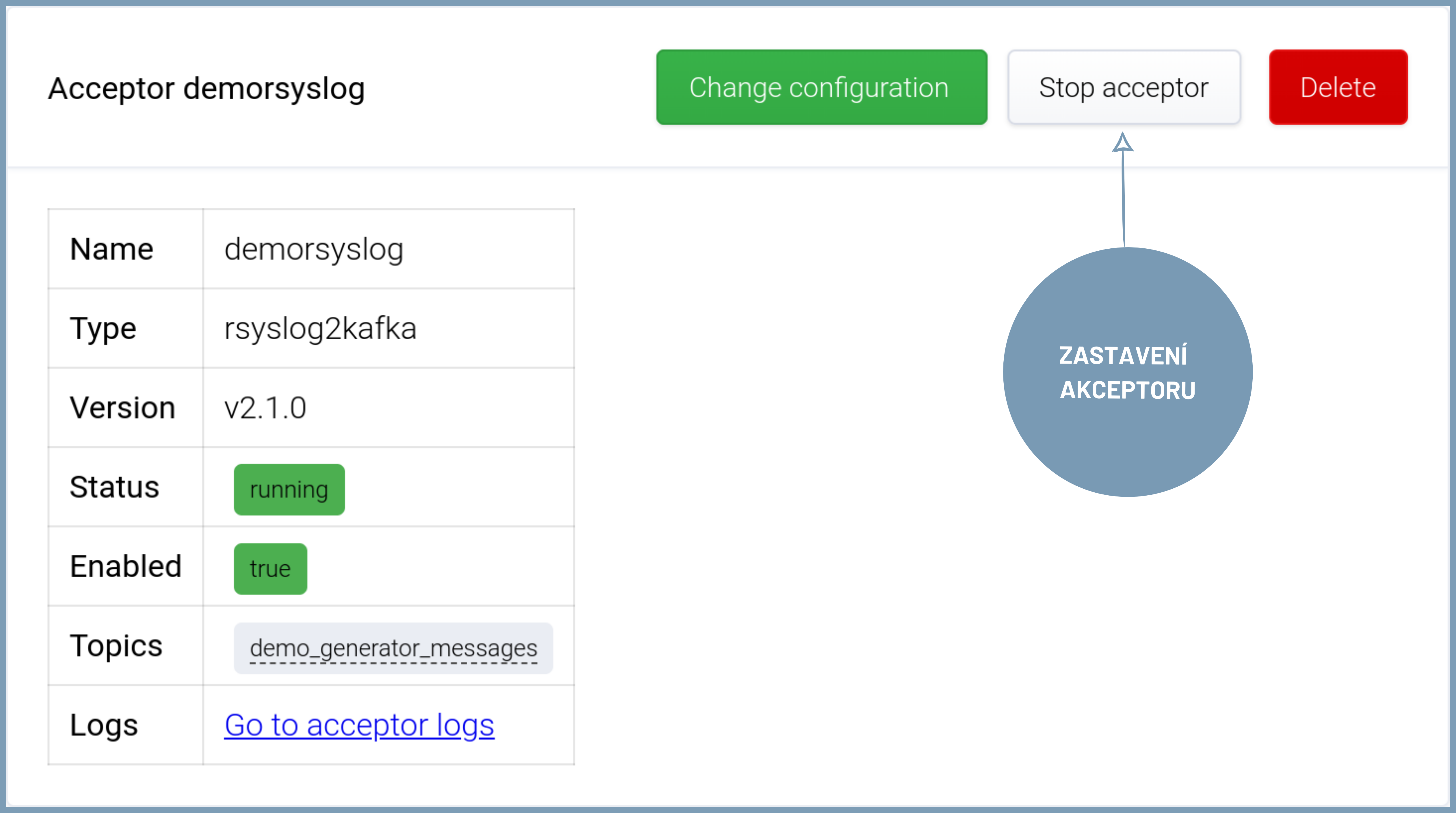Click the Version row label

122,408
